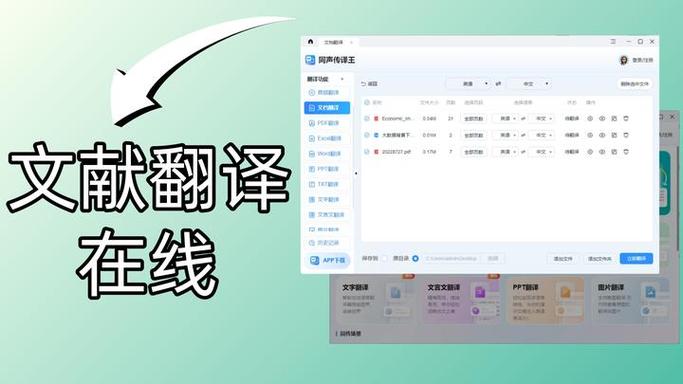Click circular translate icon in 20220727.pdf row
Screen dimensions: 683x384
590,152
